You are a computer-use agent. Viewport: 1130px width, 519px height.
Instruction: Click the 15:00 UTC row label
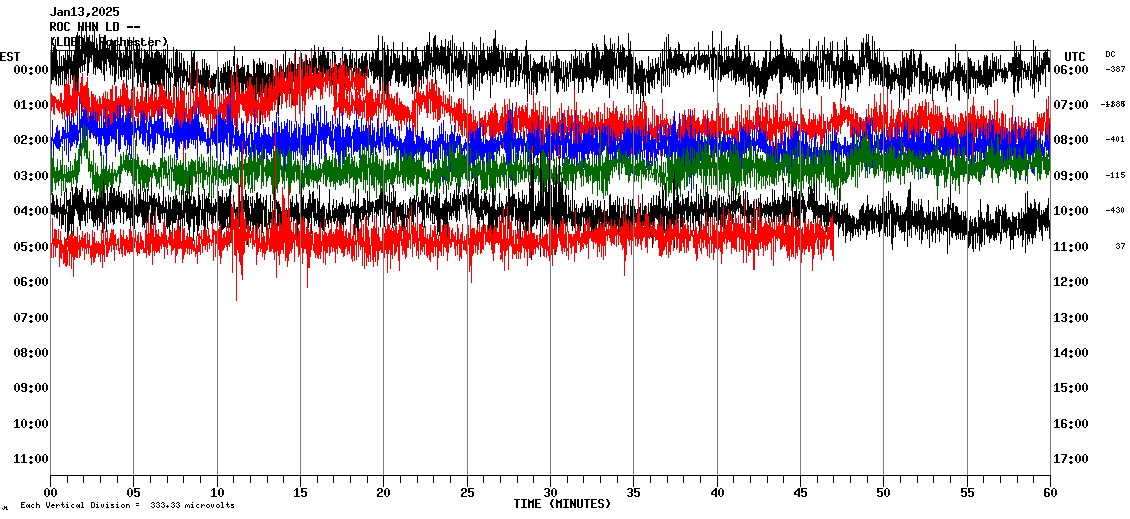click(x=1071, y=388)
